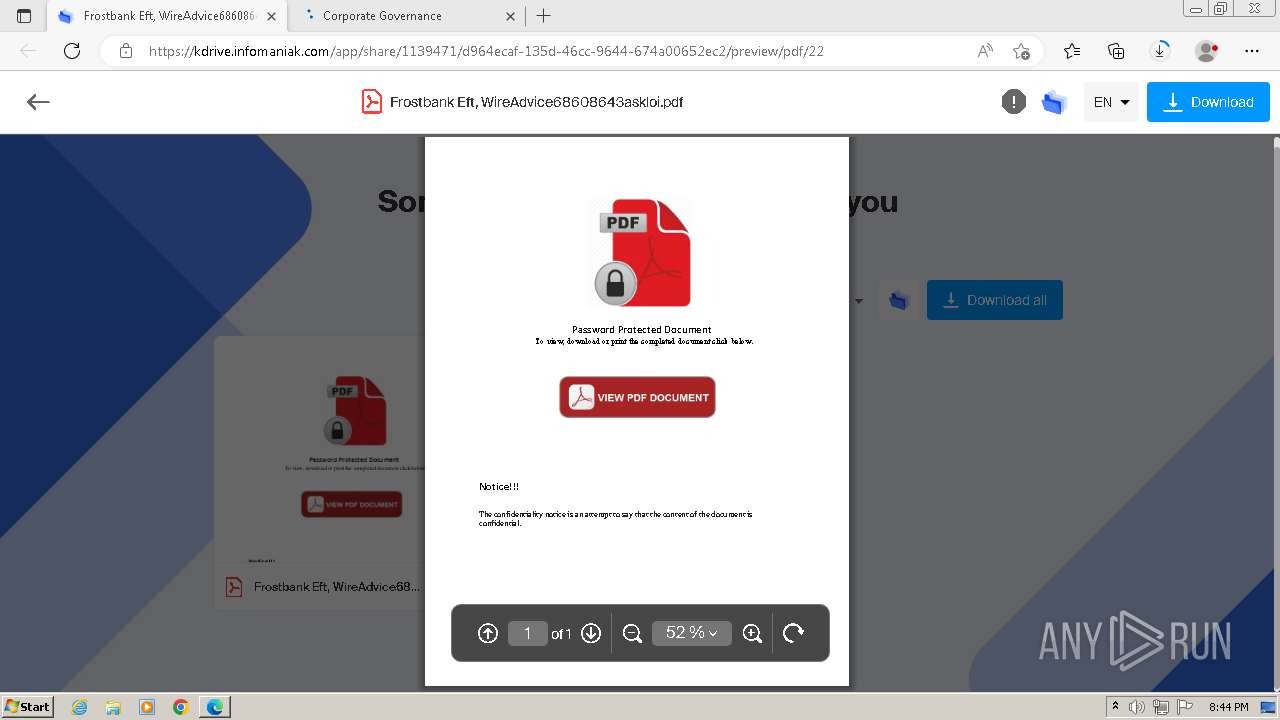Screen dimensions: 1280x720
Task: Open the EN language dropdown
Action: click(x=1111, y=102)
